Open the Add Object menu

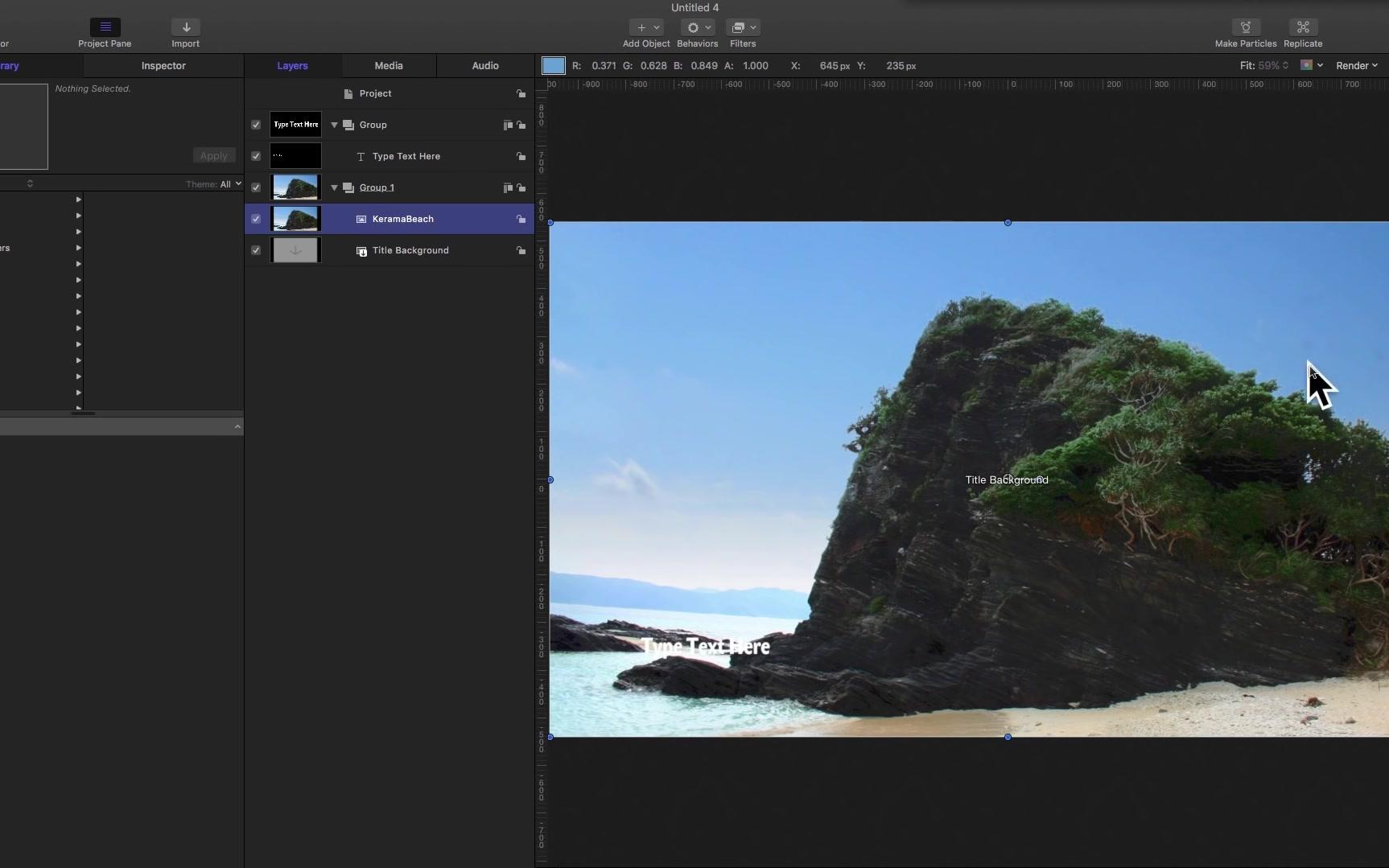646,27
